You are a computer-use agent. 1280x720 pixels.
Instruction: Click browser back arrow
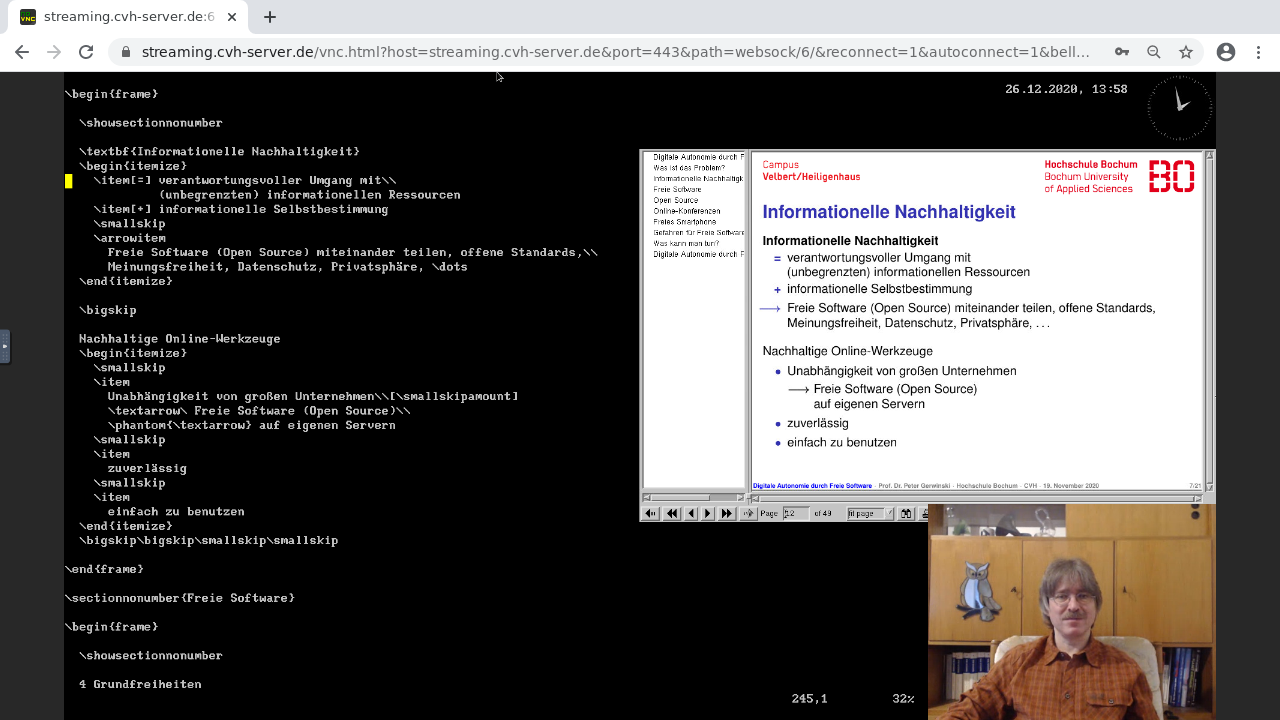click(22, 52)
